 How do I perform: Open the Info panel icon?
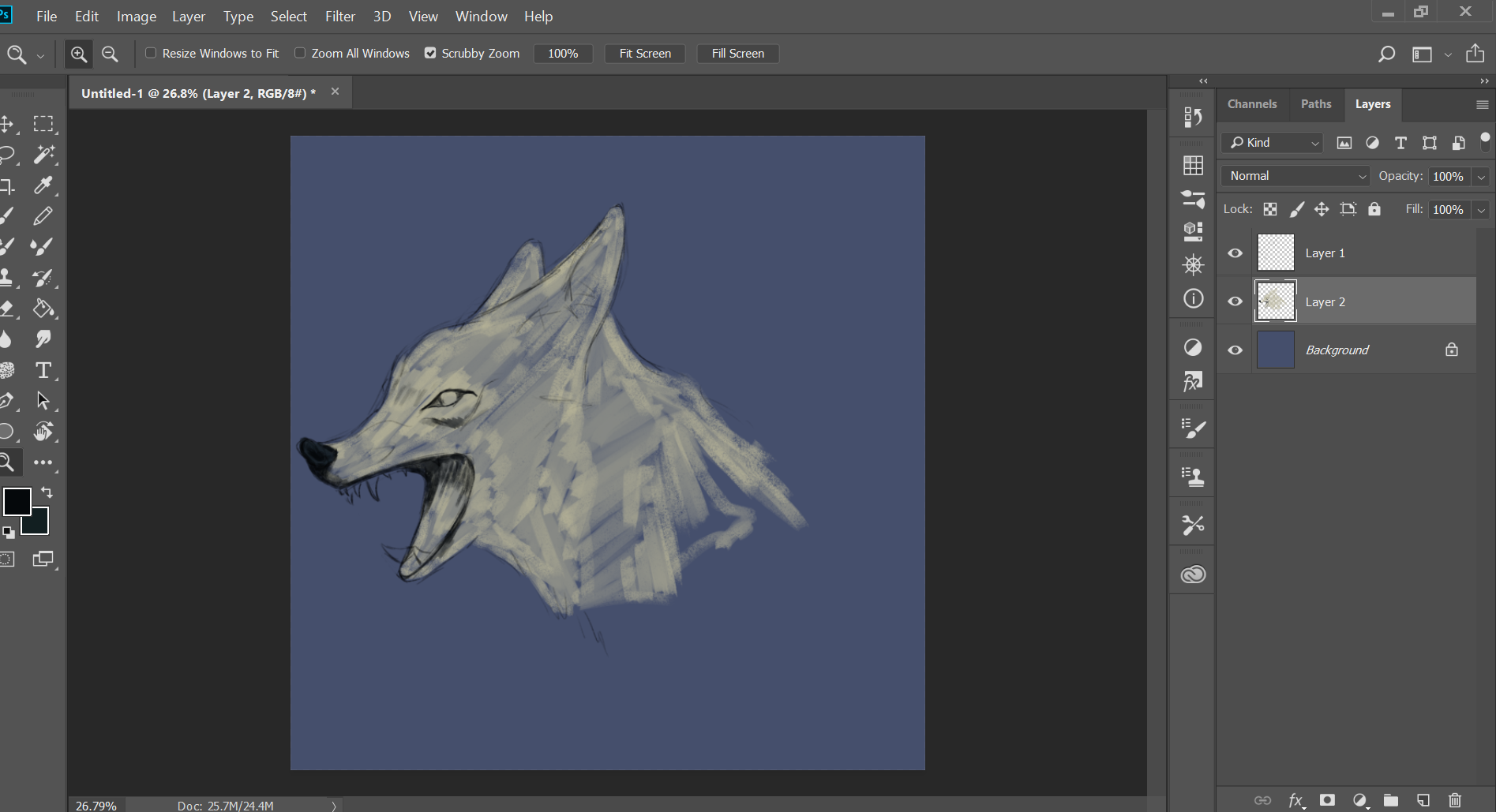point(1193,298)
